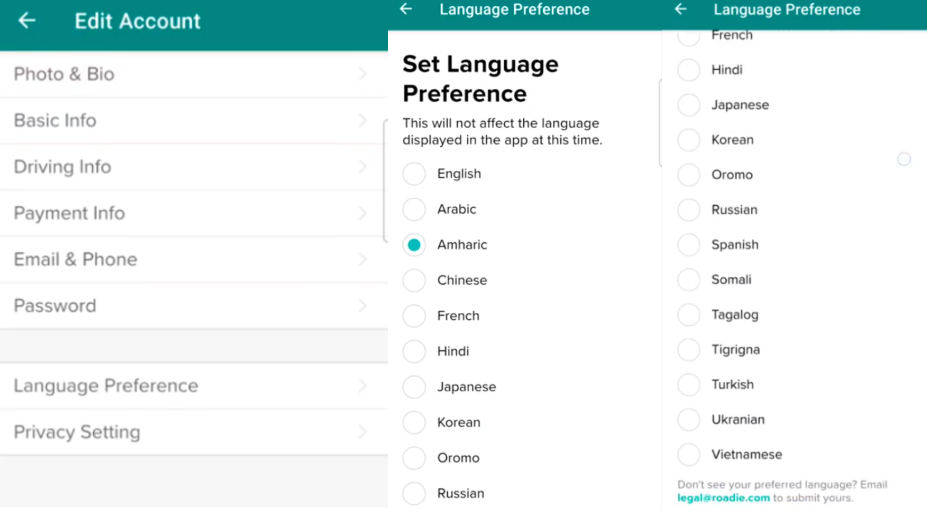927x516 pixels.
Task: Expand the Payment Info chevron
Action: pos(362,213)
